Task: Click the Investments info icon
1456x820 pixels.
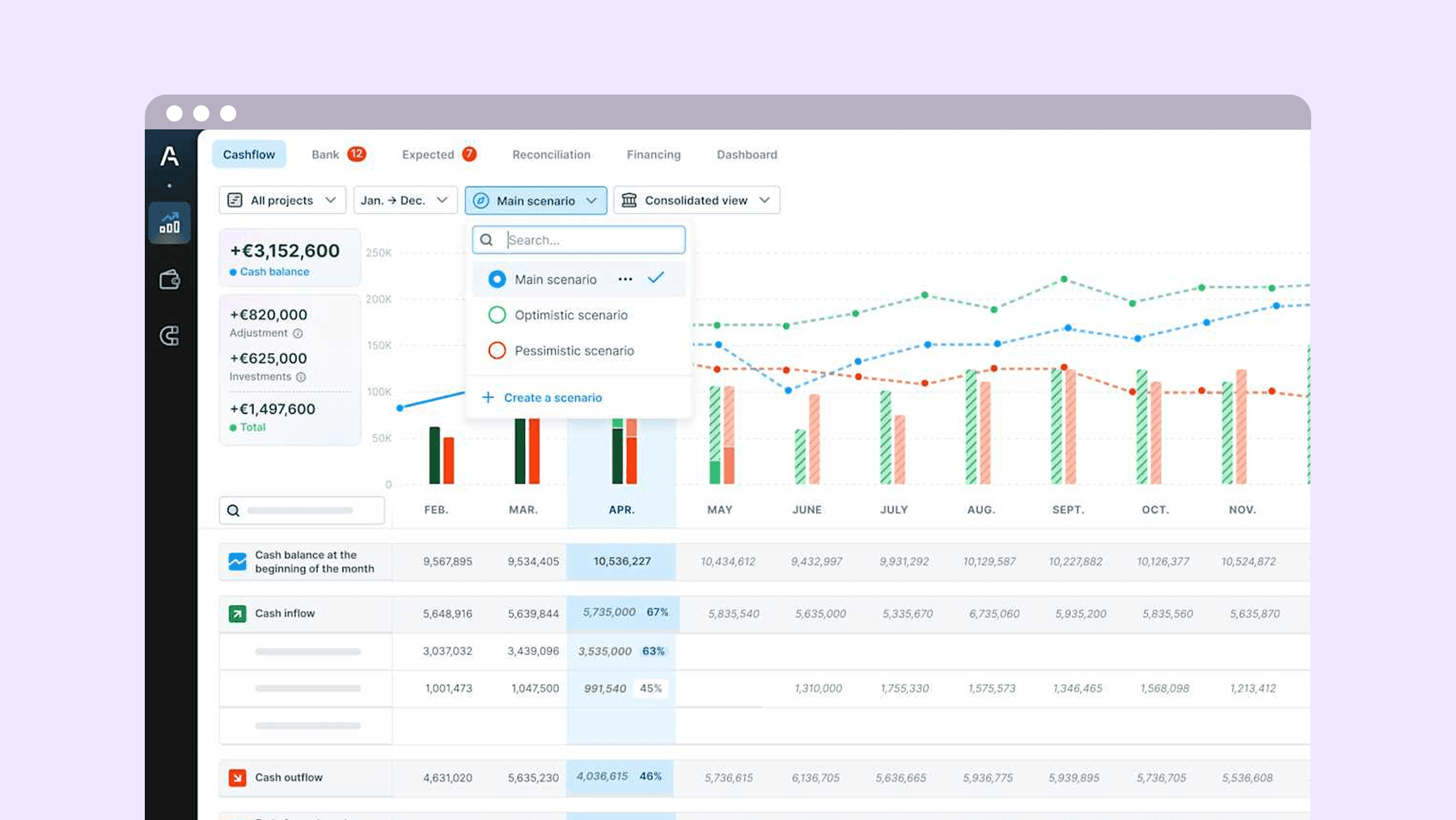Action: tap(301, 377)
